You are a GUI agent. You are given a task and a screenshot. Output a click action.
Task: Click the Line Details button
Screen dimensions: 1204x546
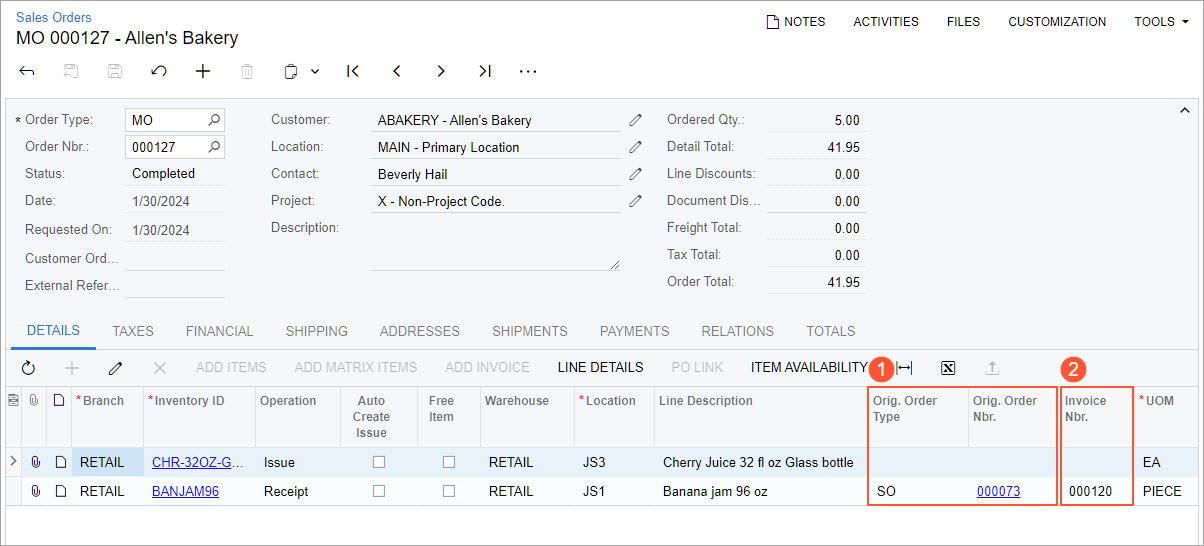tap(600, 368)
